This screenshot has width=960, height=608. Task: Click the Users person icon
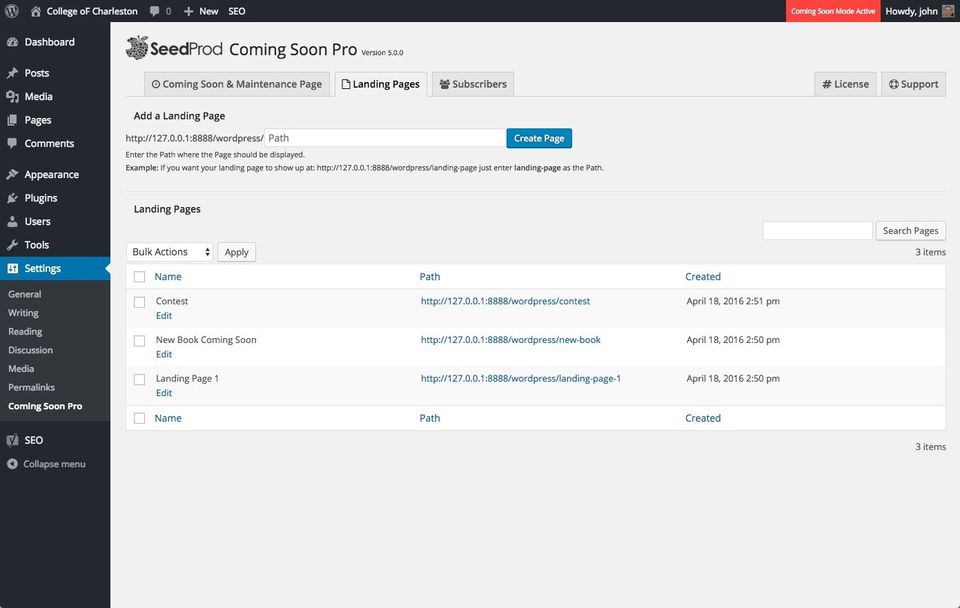12,221
